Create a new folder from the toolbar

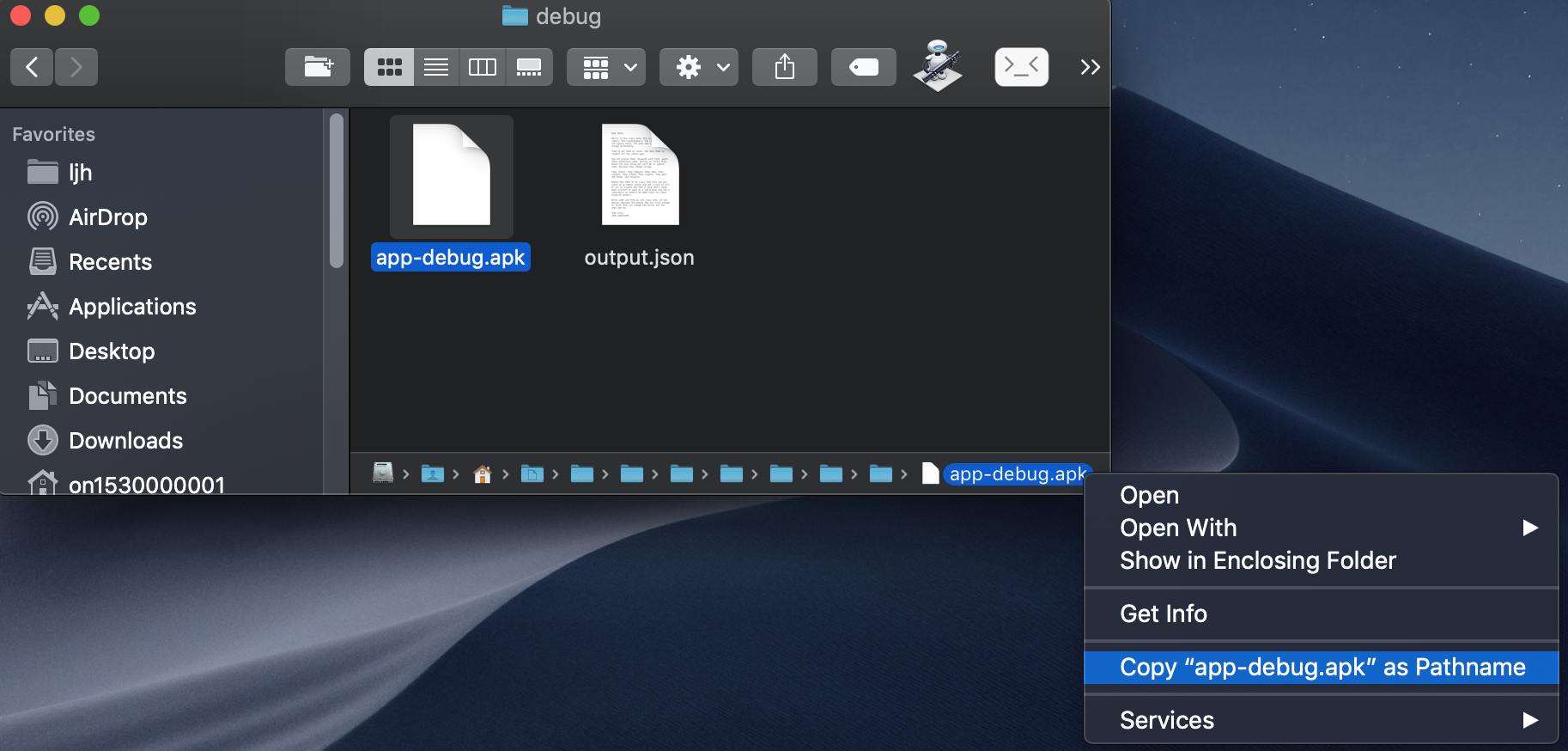click(x=318, y=67)
